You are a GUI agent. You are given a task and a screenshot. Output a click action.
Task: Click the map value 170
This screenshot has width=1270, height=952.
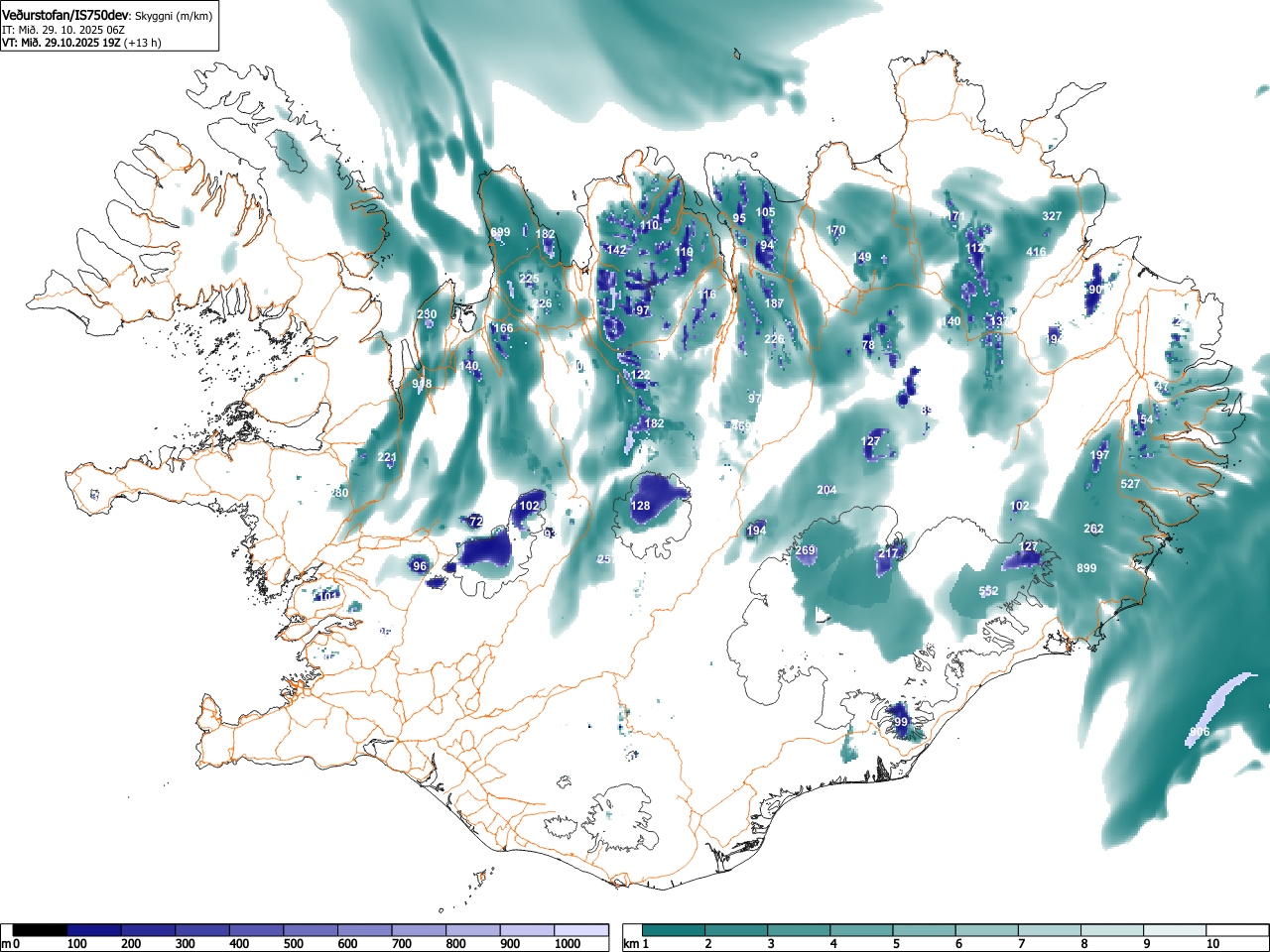(835, 230)
